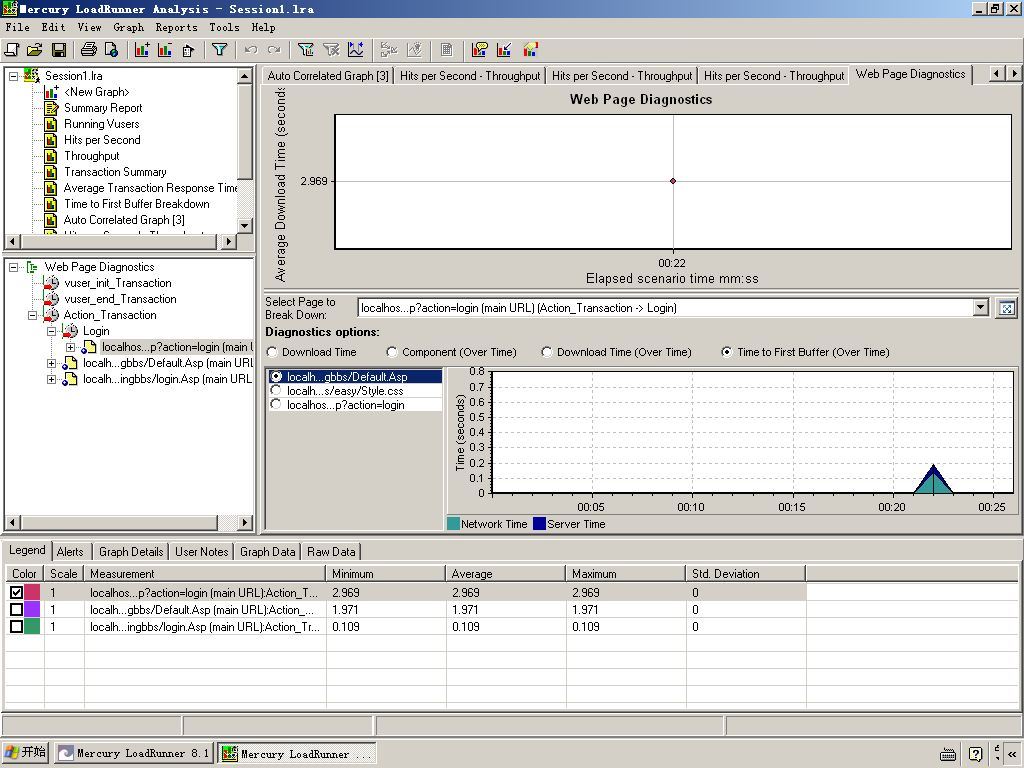Open display options colorful chart icon
This screenshot has width=1024, height=768.
pos(530,50)
